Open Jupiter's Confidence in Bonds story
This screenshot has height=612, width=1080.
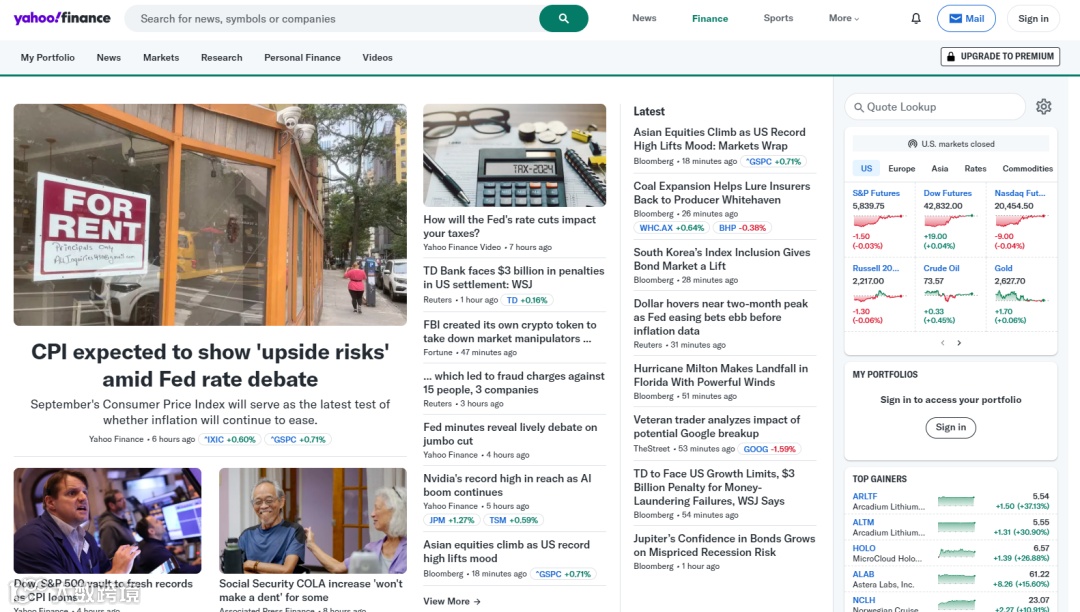(724, 545)
